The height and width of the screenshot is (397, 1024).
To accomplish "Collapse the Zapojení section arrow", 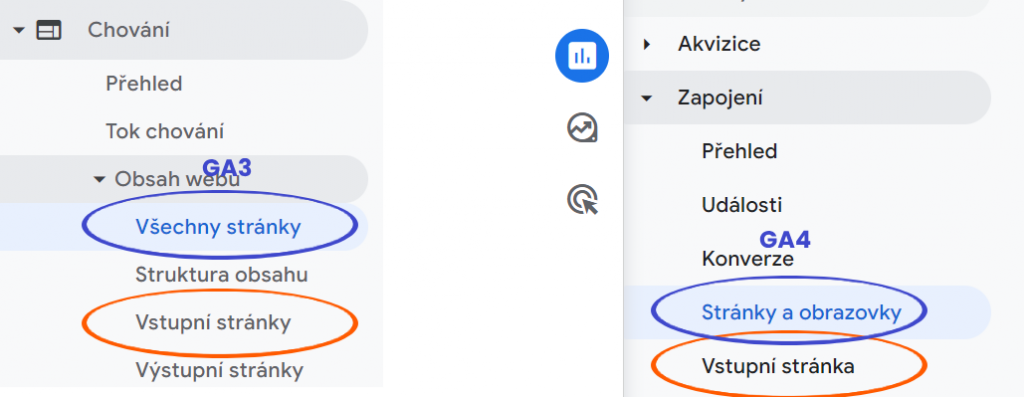I will pyautogui.click(x=647, y=99).
